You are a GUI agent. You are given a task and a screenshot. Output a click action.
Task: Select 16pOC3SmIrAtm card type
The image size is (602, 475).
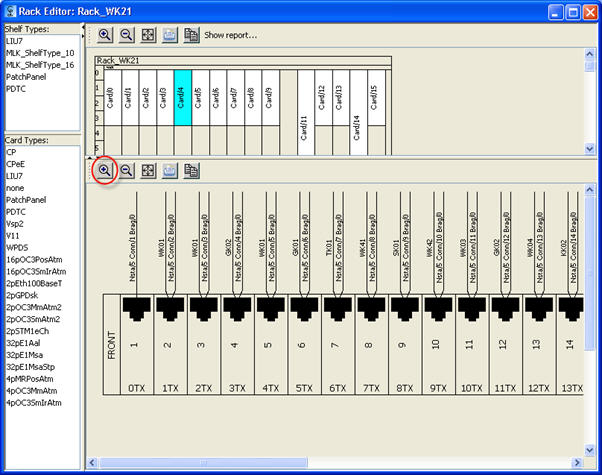coord(36,271)
